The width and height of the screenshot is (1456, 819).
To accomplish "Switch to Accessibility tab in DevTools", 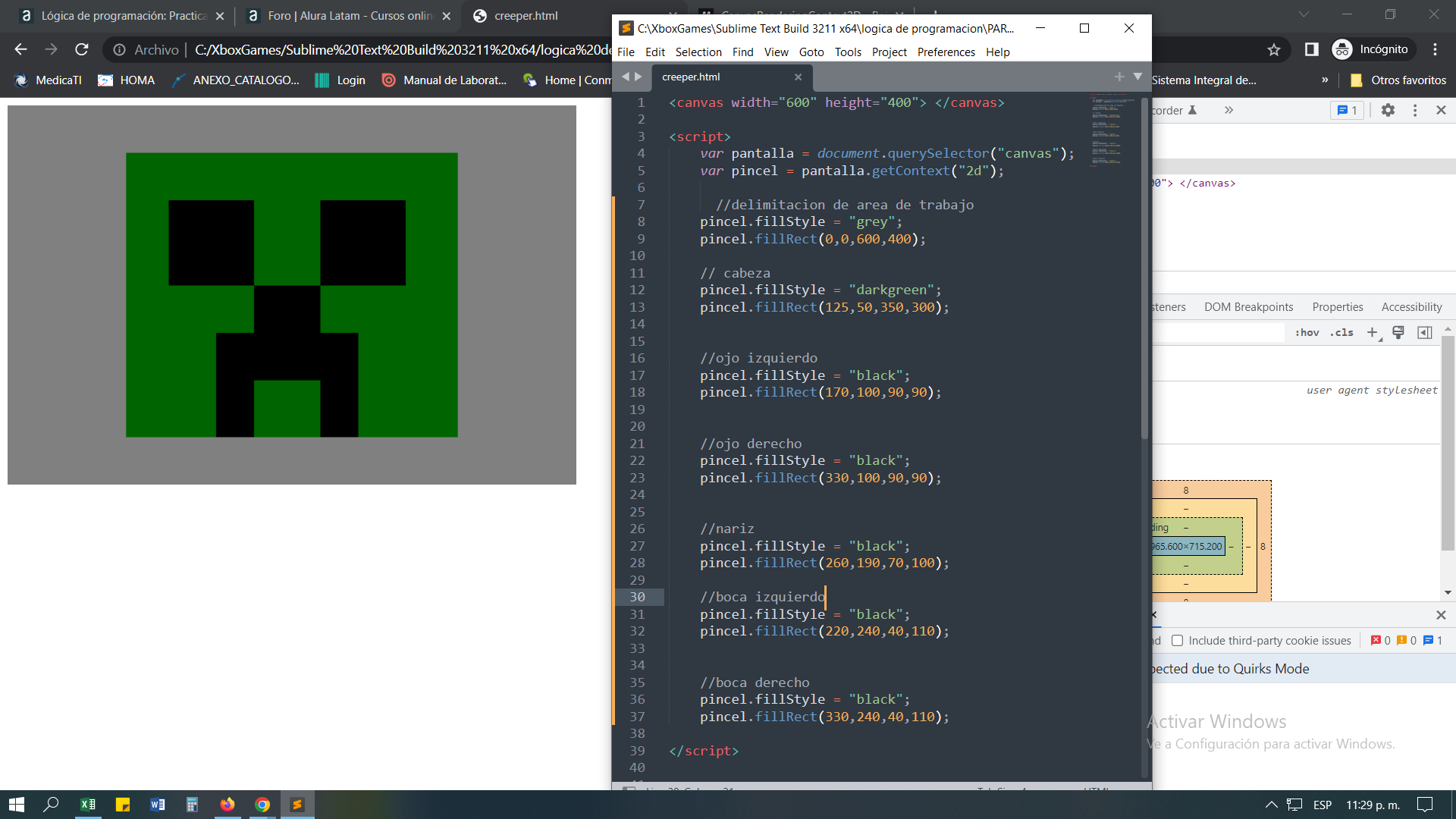I will coord(1411,307).
